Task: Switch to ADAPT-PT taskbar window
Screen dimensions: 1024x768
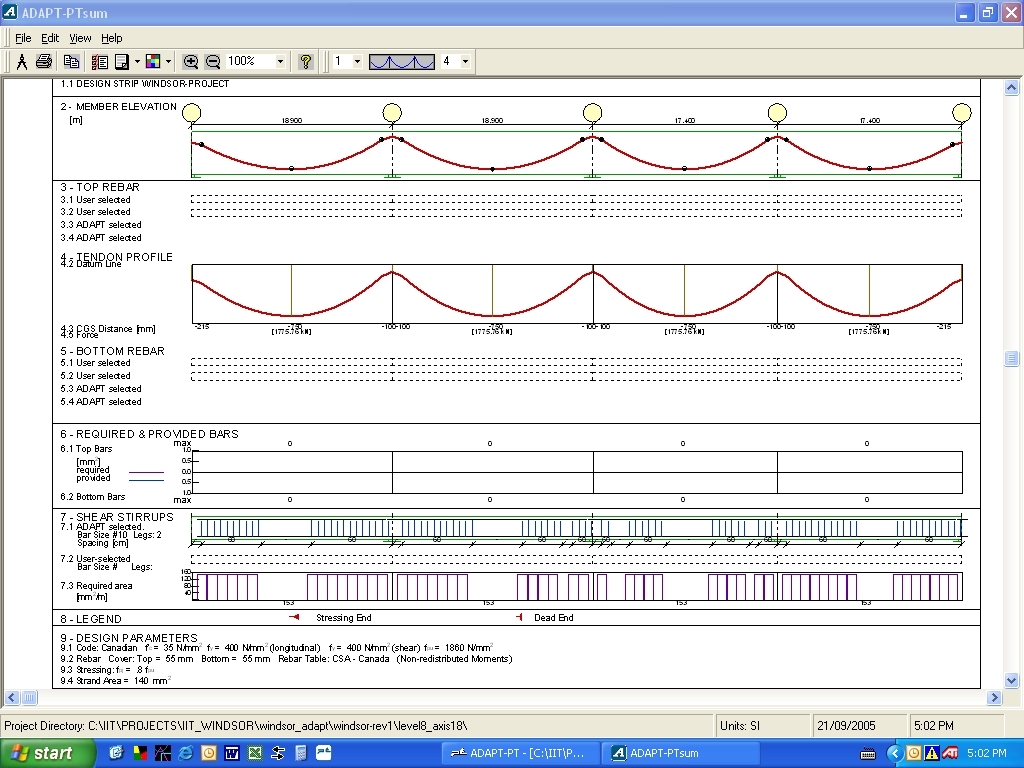Action: (520, 753)
